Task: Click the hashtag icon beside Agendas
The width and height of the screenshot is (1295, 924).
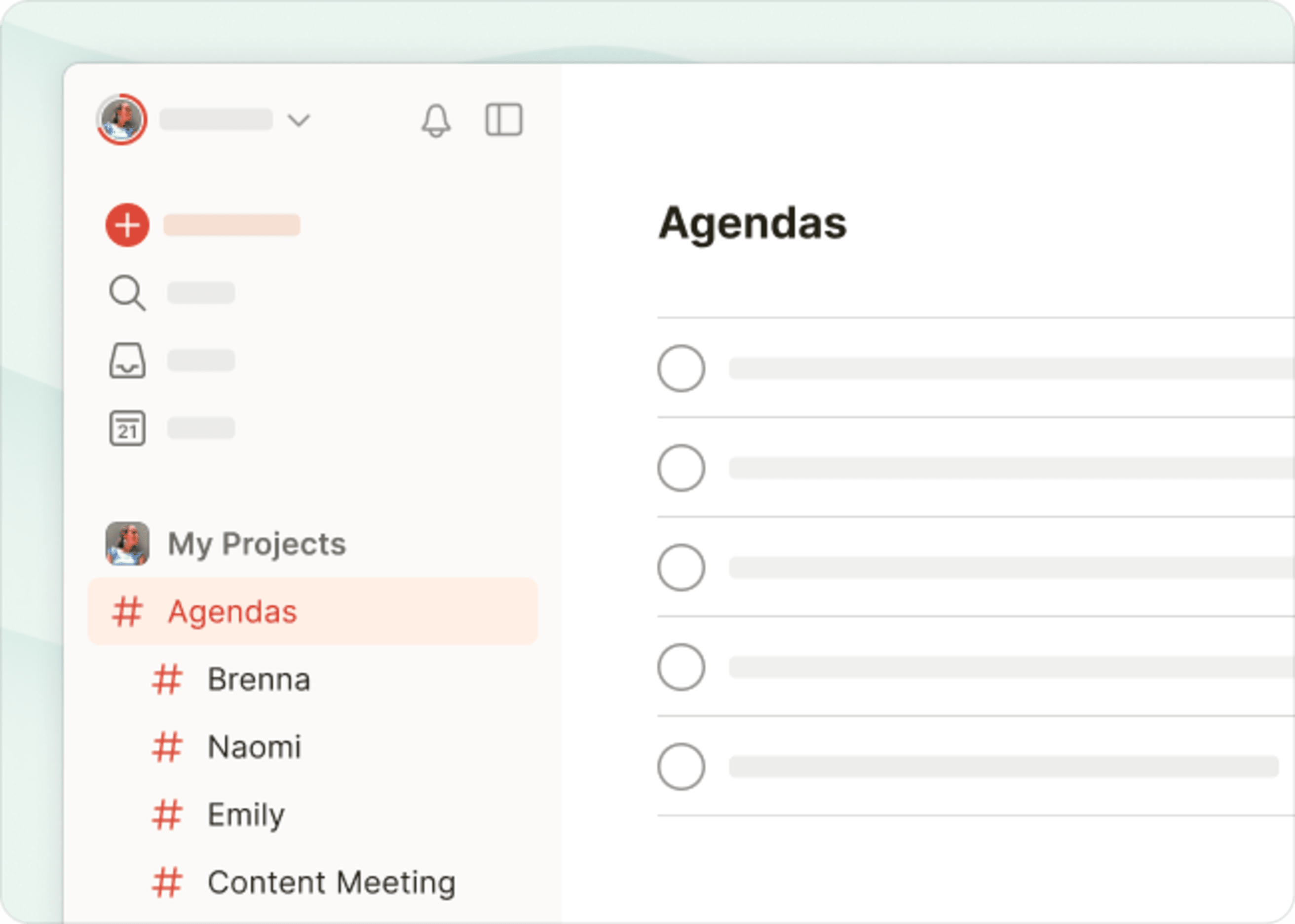Action: [x=126, y=612]
